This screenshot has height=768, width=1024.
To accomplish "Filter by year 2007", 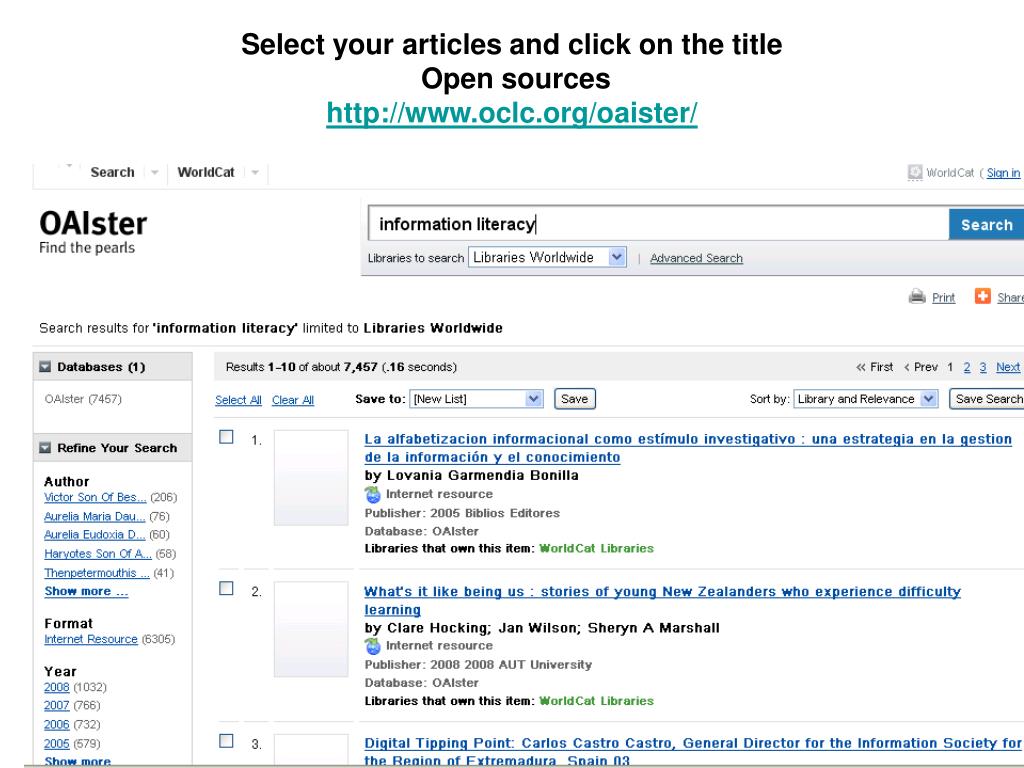I will tap(57, 705).
